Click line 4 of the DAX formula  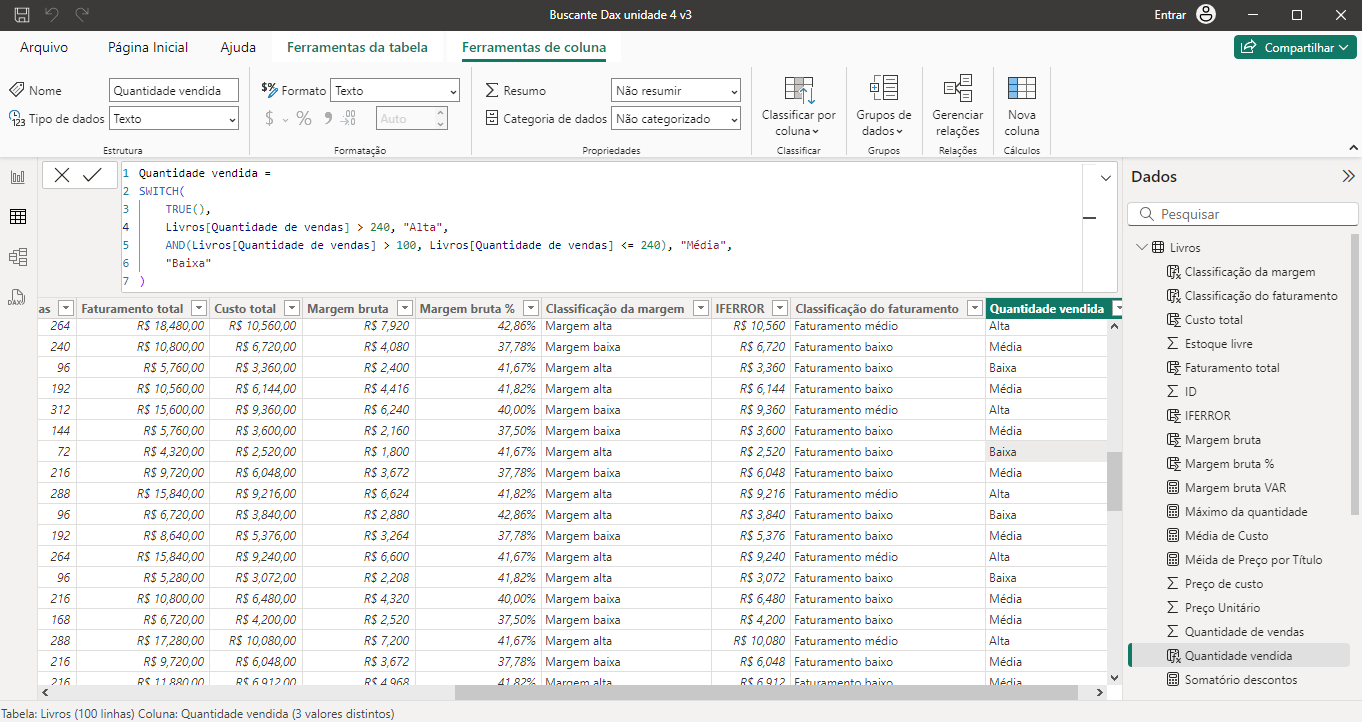coord(308,227)
